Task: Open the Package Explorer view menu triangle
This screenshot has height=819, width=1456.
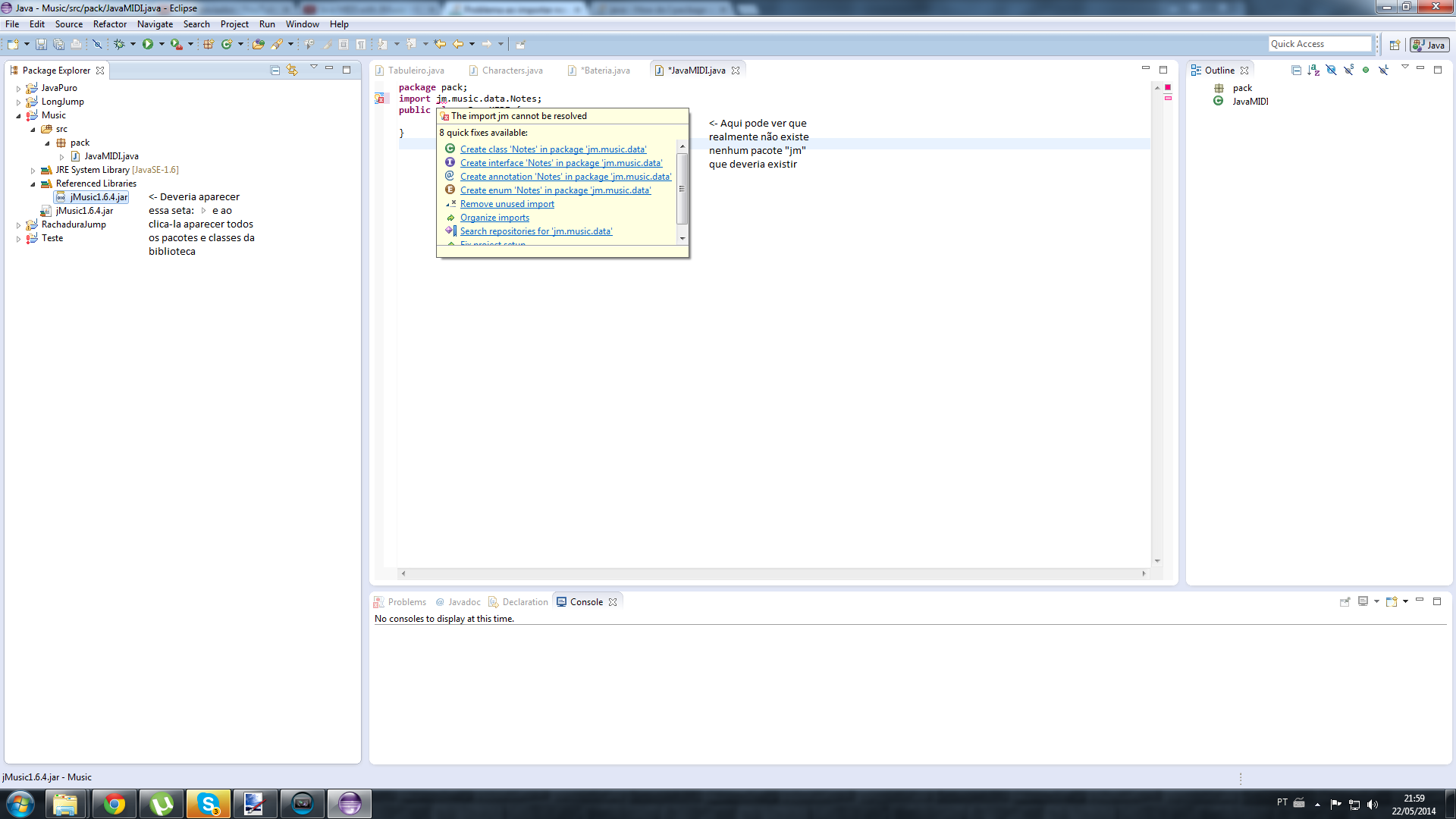Action: point(313,68)
